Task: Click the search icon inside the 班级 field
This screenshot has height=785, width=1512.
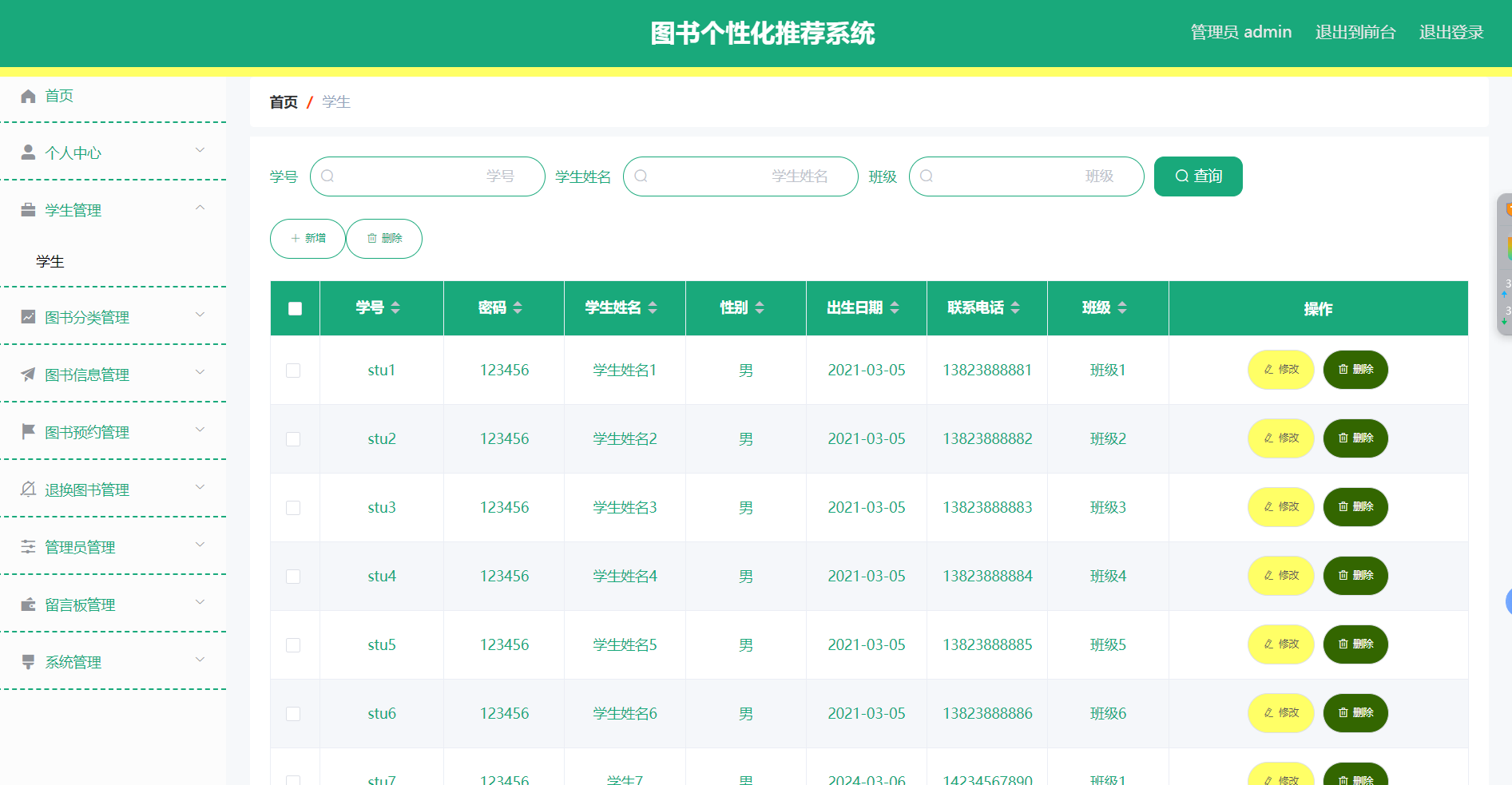Action: (927, 176)
